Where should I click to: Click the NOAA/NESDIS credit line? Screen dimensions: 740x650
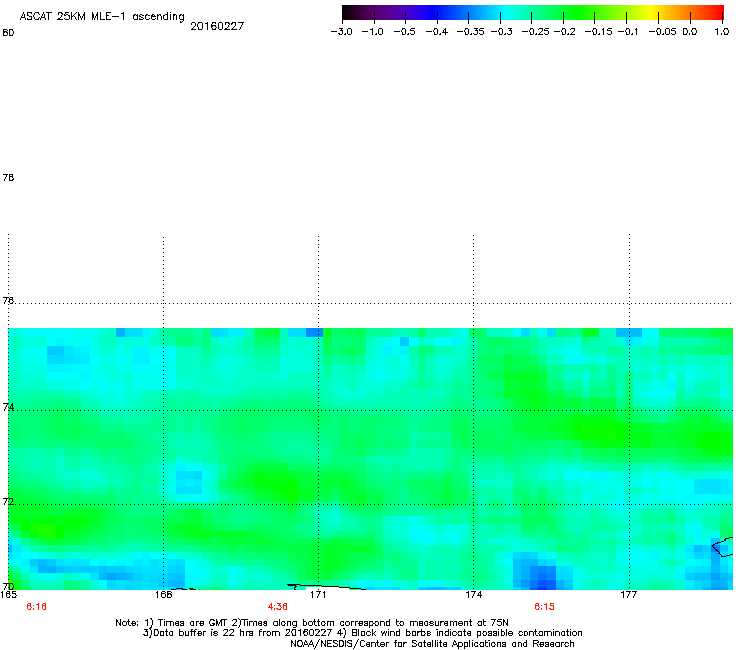(432, 644)
